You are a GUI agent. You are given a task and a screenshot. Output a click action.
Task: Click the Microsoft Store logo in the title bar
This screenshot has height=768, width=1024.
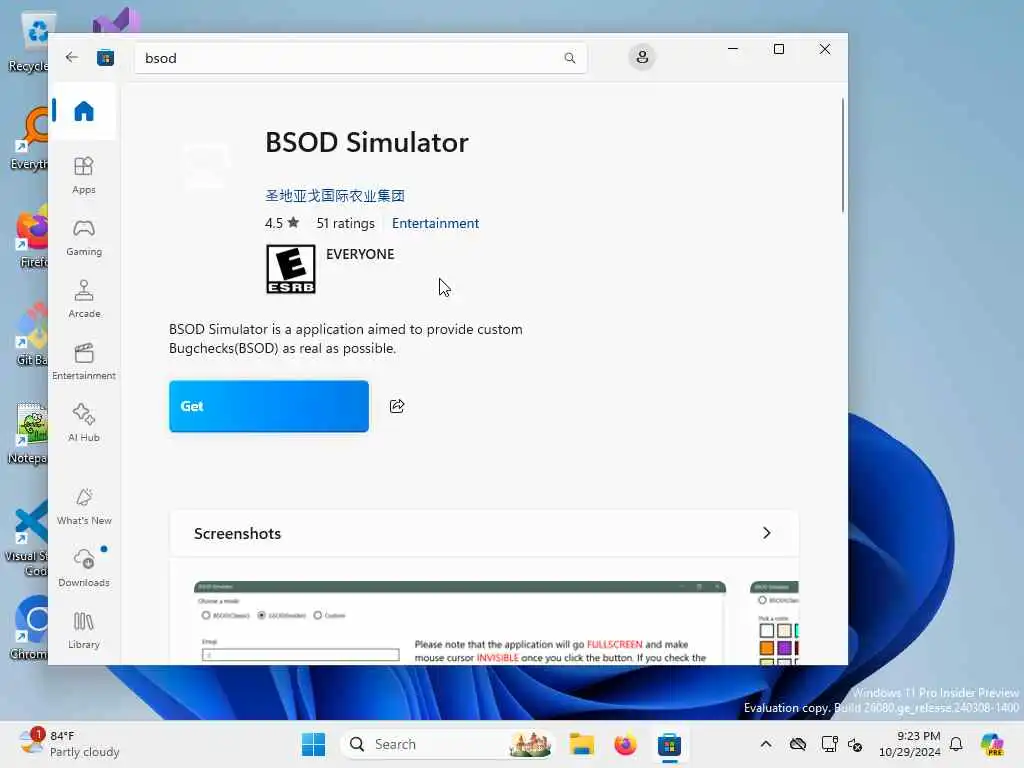tap(105, 58)
